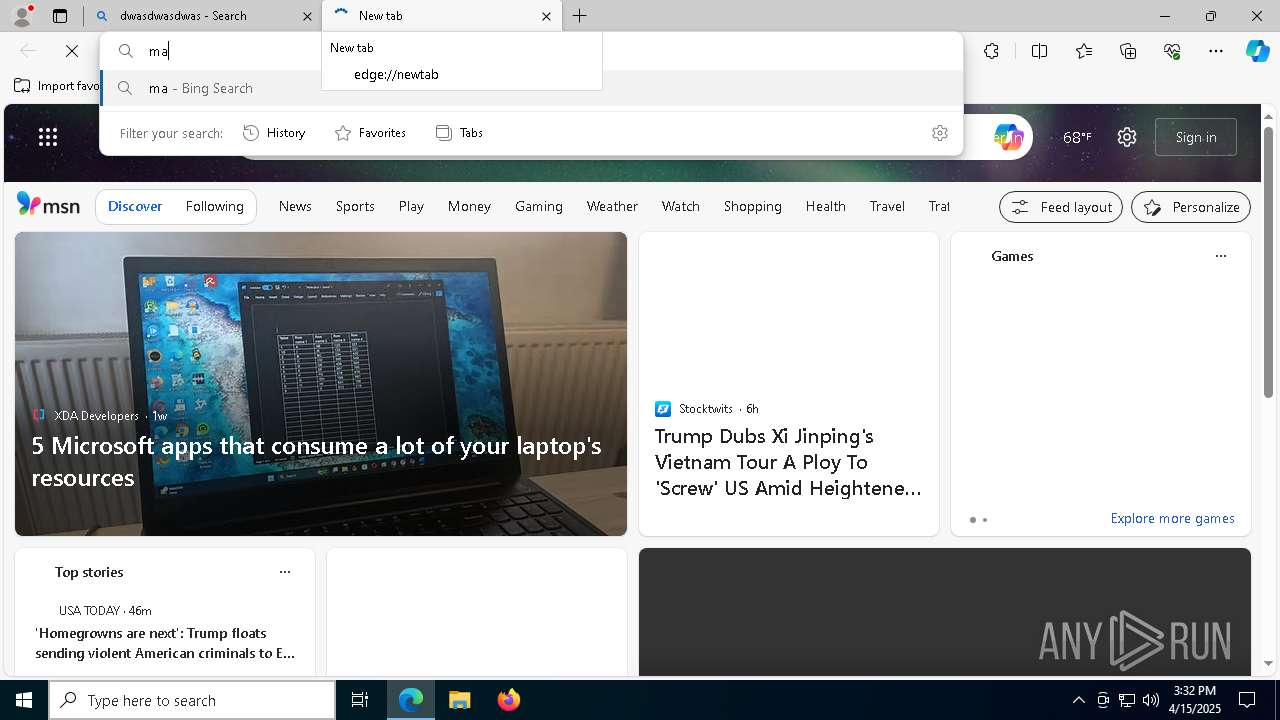Go to the msn logo home

pyautogui.click(x=48, y=205)
